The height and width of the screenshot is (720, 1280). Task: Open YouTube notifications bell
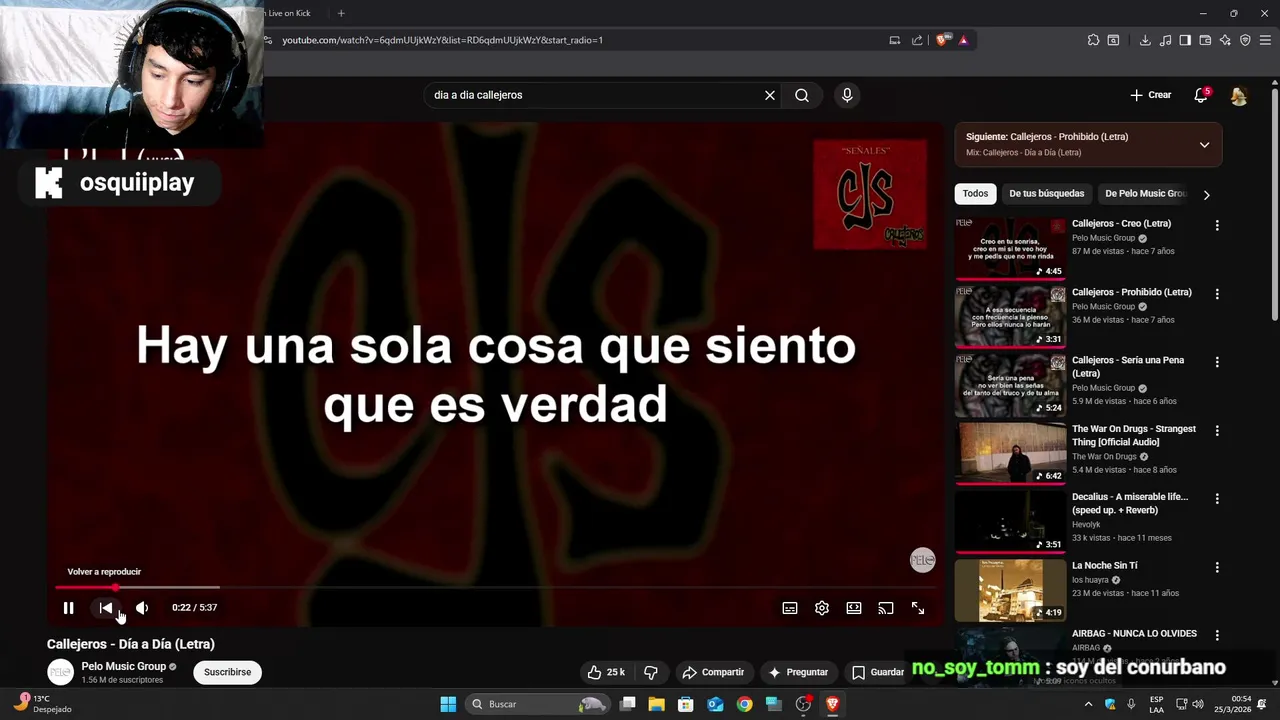[1201, 95]
